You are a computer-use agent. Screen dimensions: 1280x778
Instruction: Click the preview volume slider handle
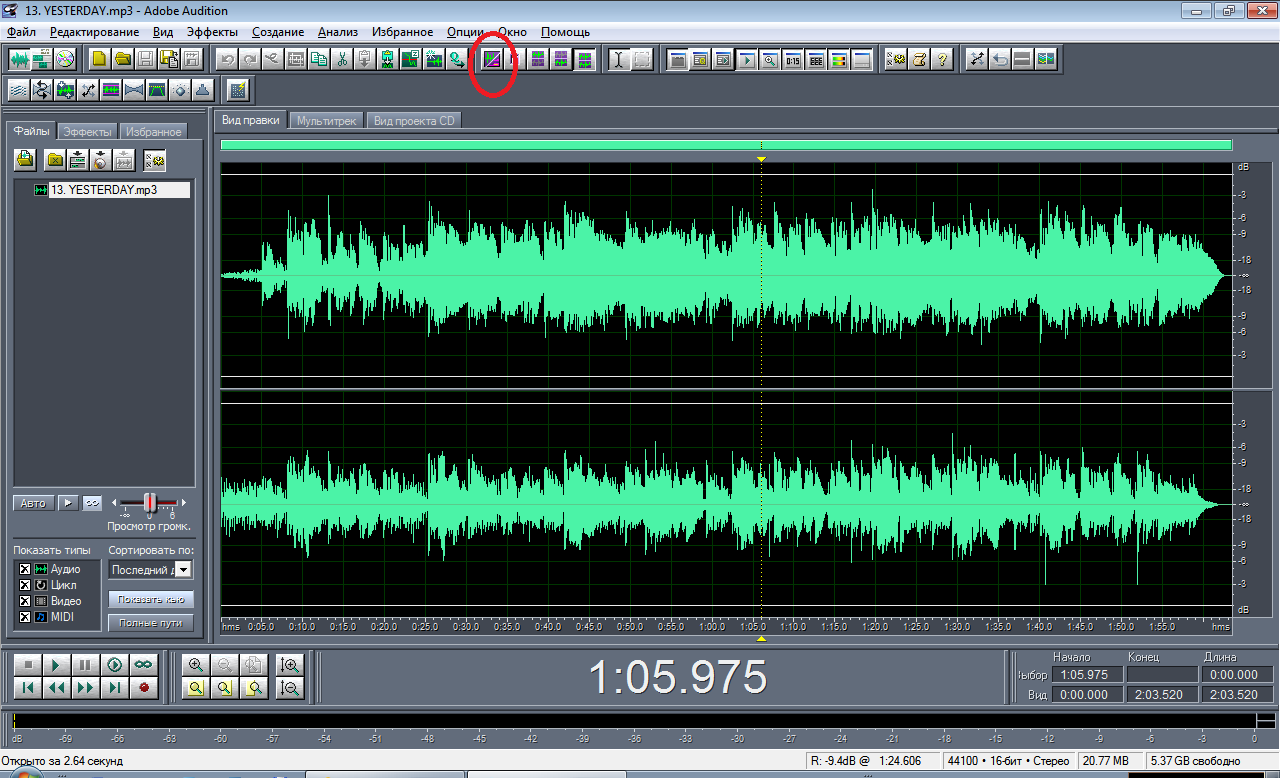[149, 502]
